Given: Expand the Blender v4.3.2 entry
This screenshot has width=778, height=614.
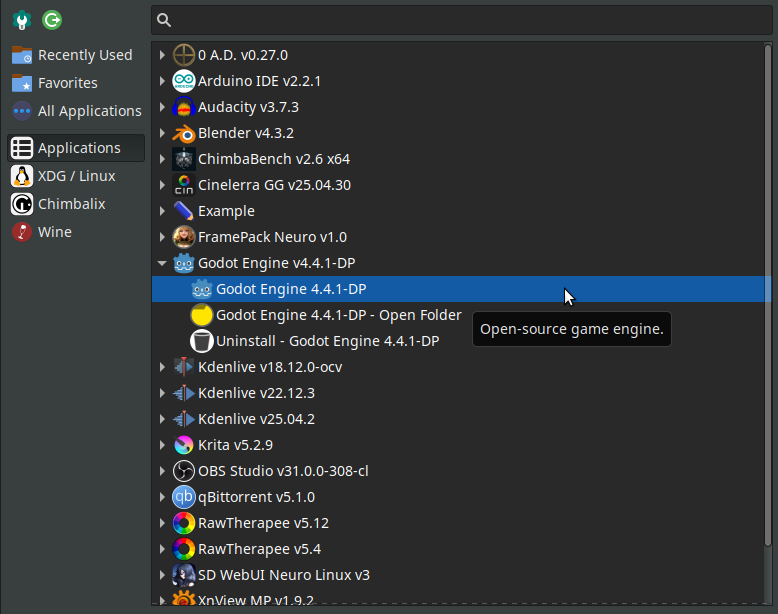Looking at the screenshot, I should click(x=162, y=133).
